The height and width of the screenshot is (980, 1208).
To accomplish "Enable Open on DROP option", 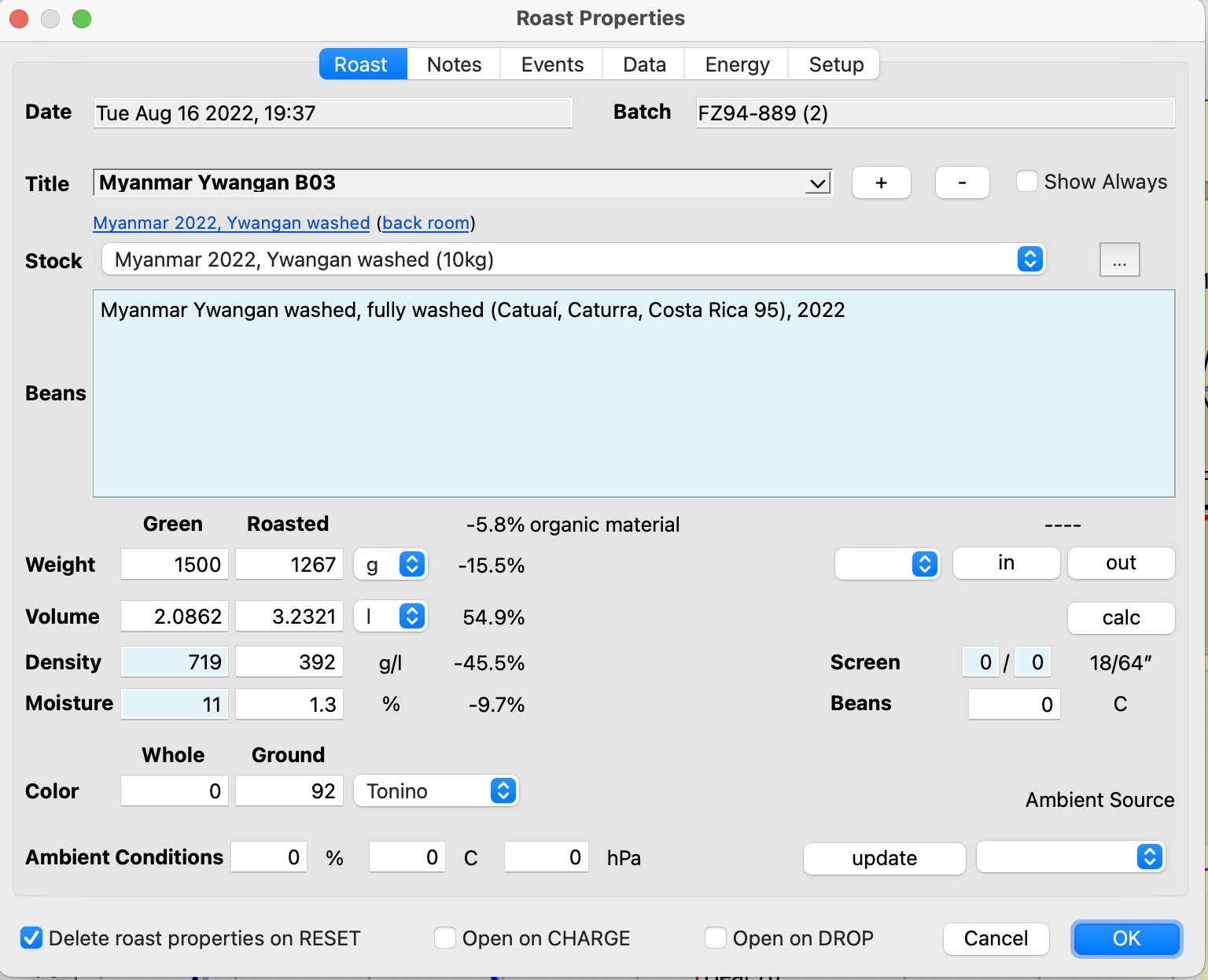I will point(716,938).
